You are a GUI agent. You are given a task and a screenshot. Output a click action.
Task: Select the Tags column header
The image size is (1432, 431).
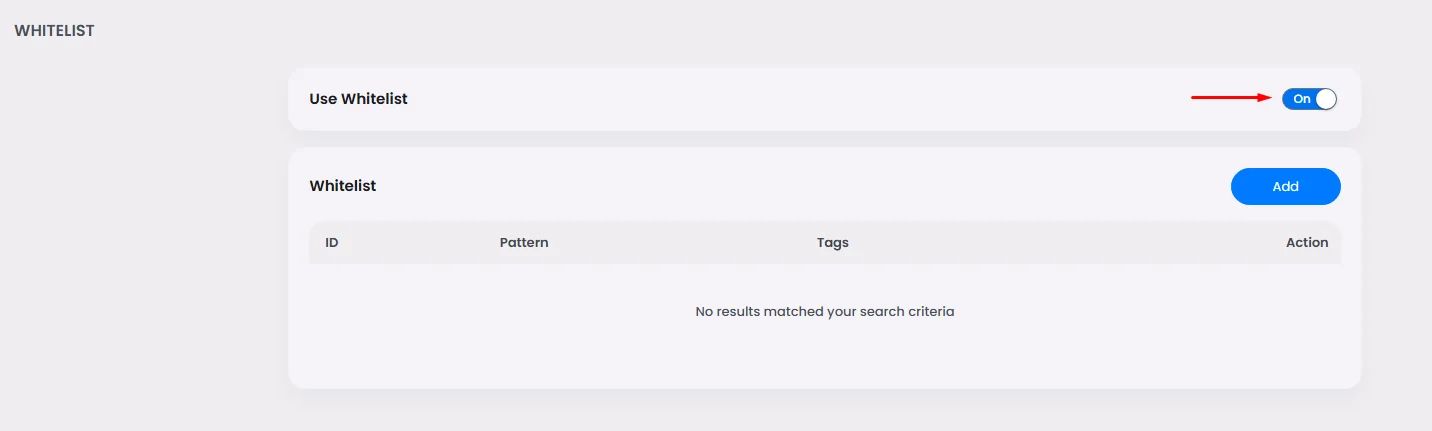[x=832, y=242]
